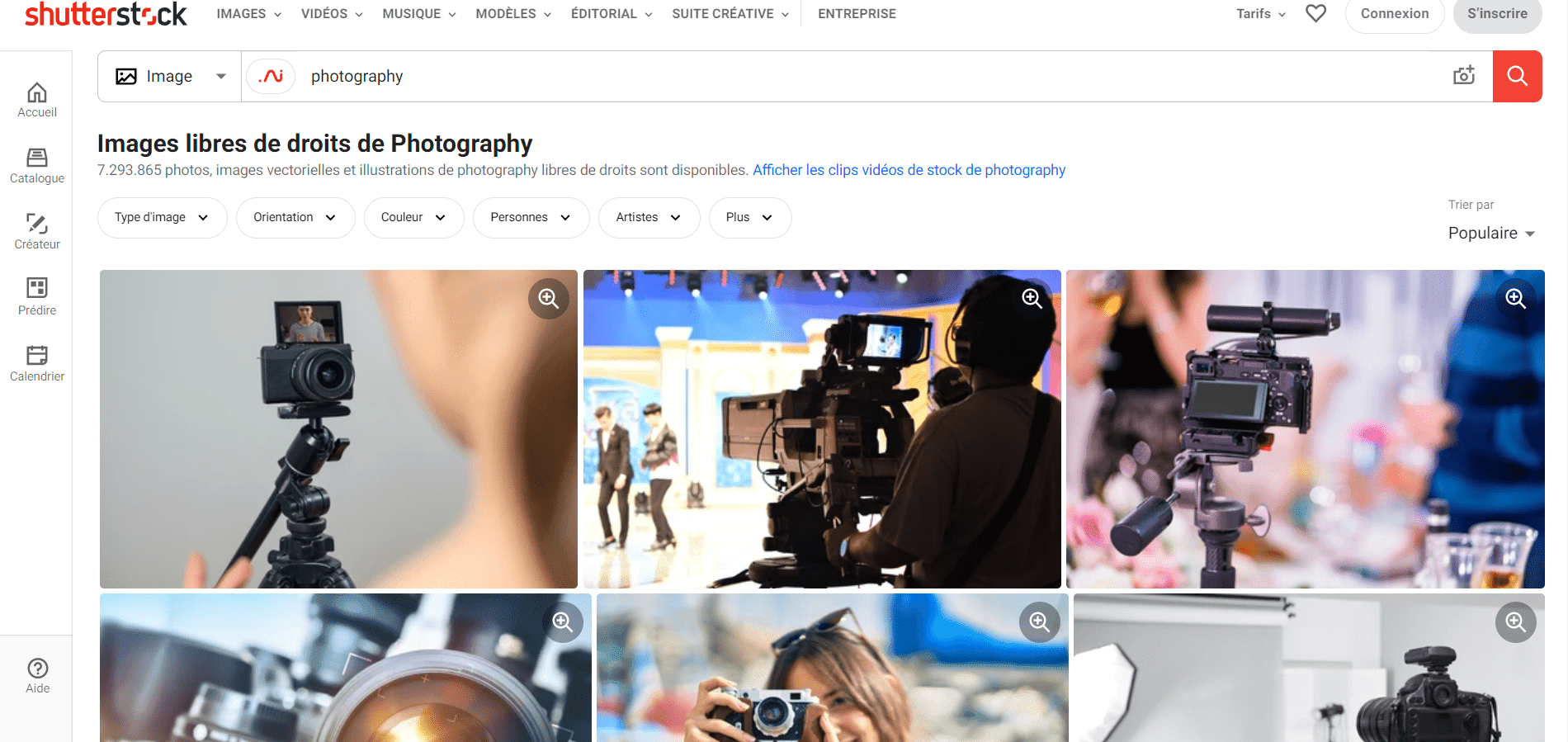Expand the Couleur filter

413,218
